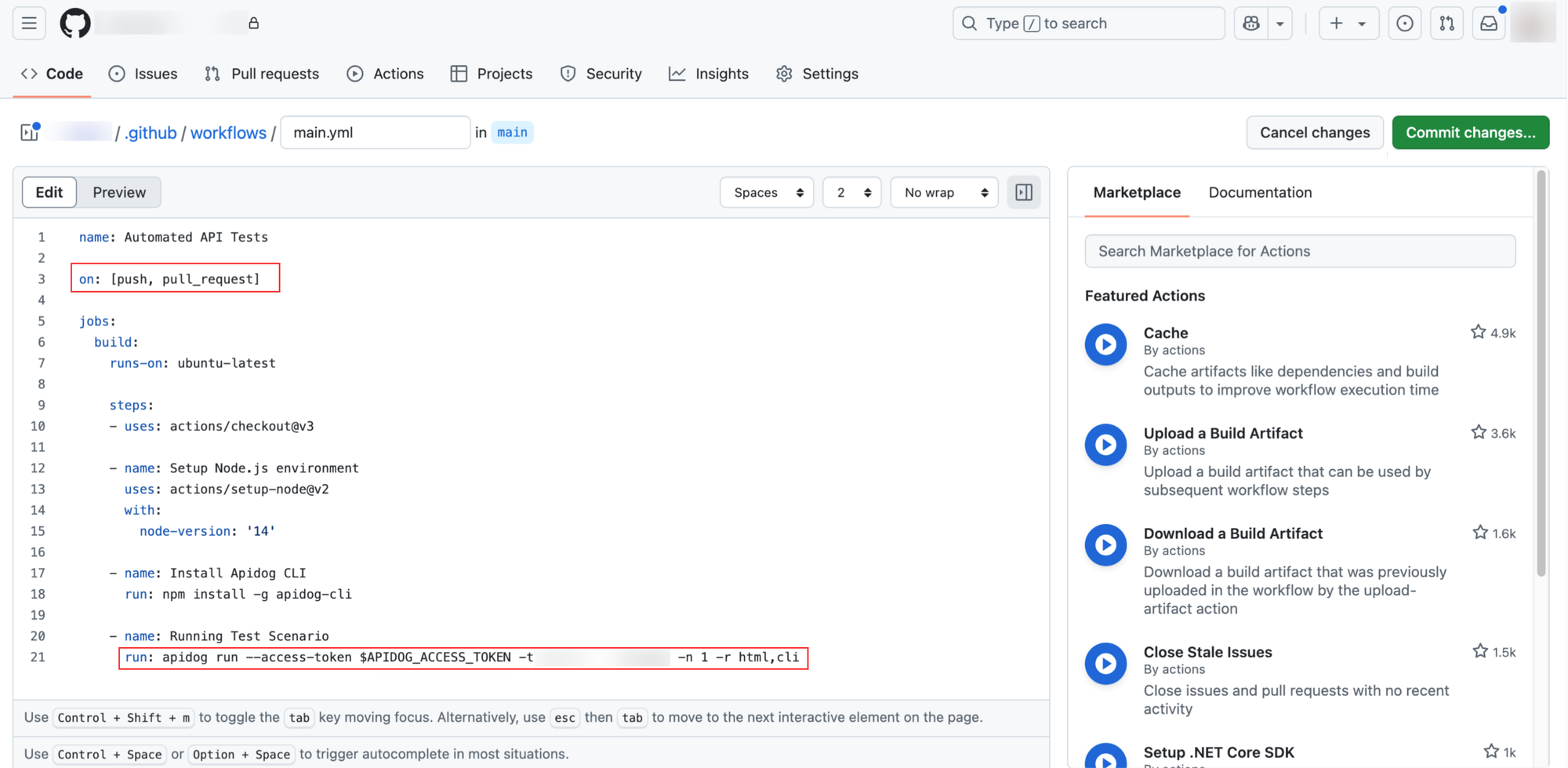Click line "node-version: '14'"

coord(208,531)
